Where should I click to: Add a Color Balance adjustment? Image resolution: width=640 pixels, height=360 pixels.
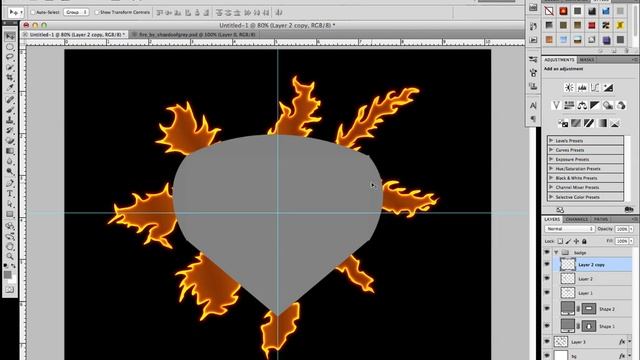coord(582,105)
